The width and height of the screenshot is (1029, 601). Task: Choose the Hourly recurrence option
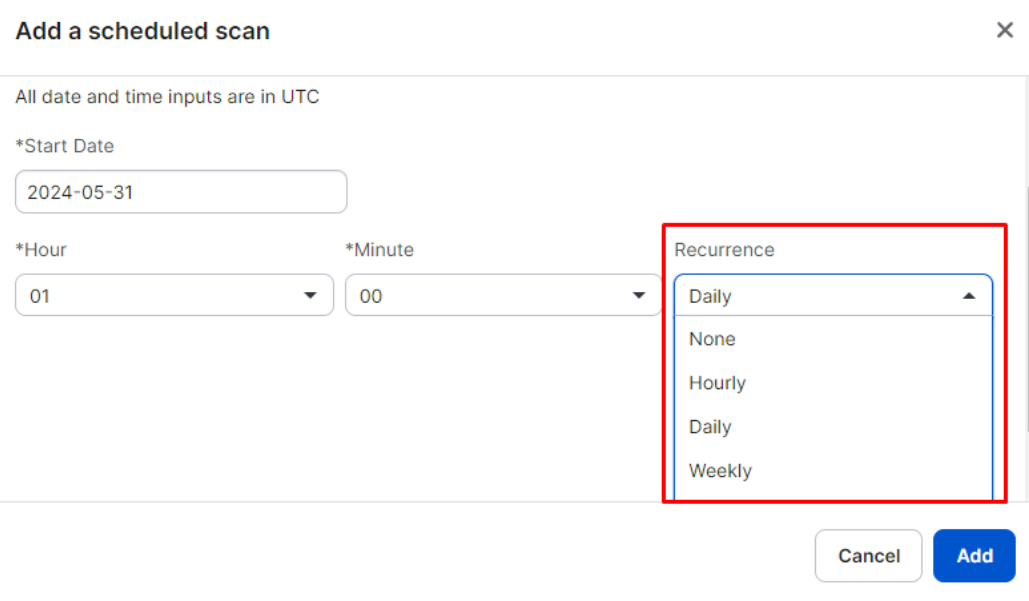717,383
